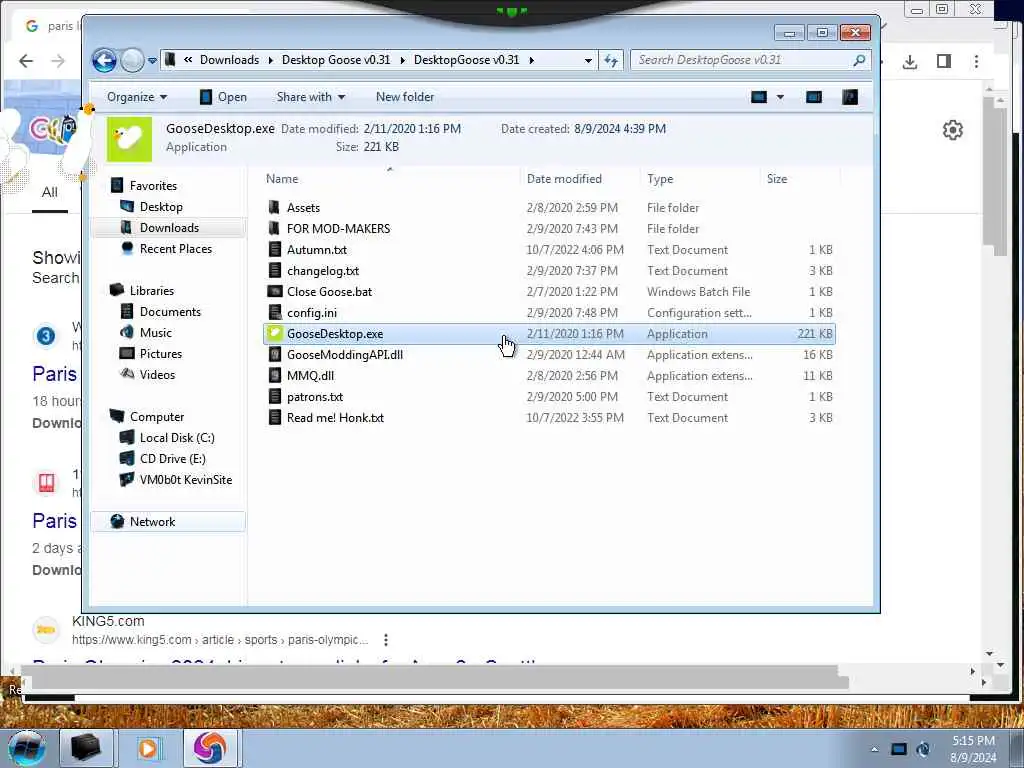Click Favorites in the navigation pane
Viewport: 1024px width, 768px height.
[x=153, y=185]
